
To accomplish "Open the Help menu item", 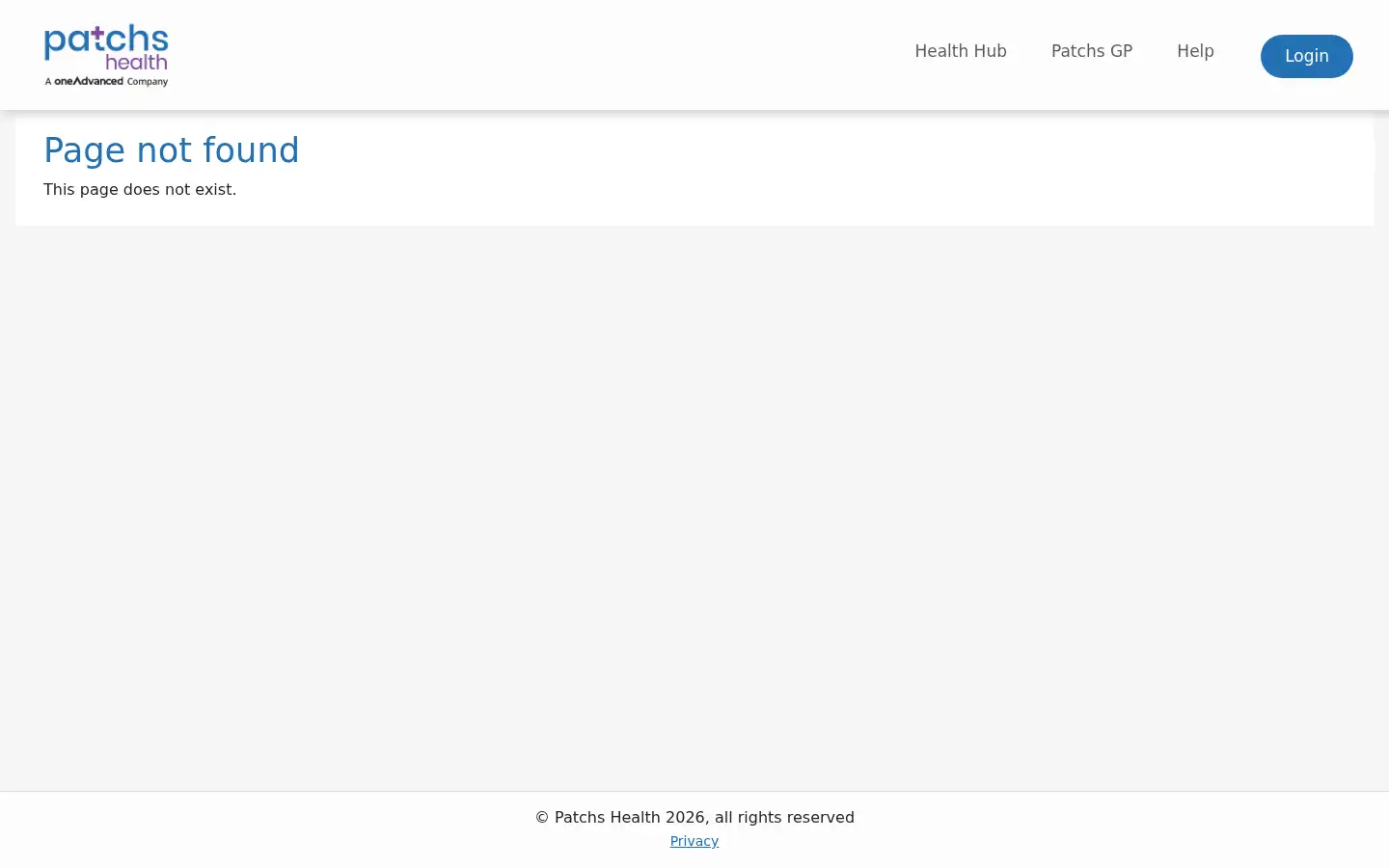I will pos(1195,51).
